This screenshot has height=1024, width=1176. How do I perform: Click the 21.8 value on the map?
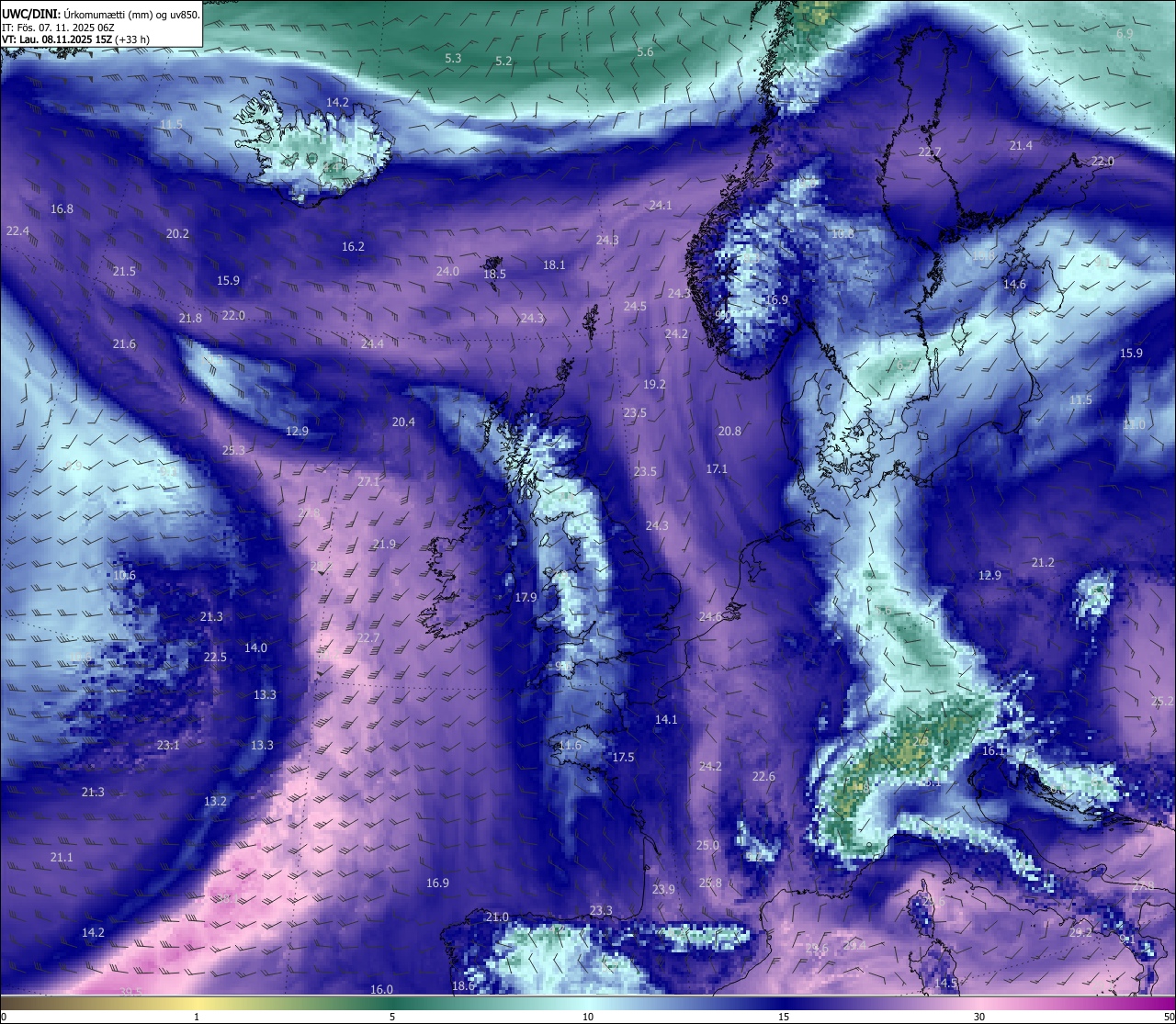190,319
